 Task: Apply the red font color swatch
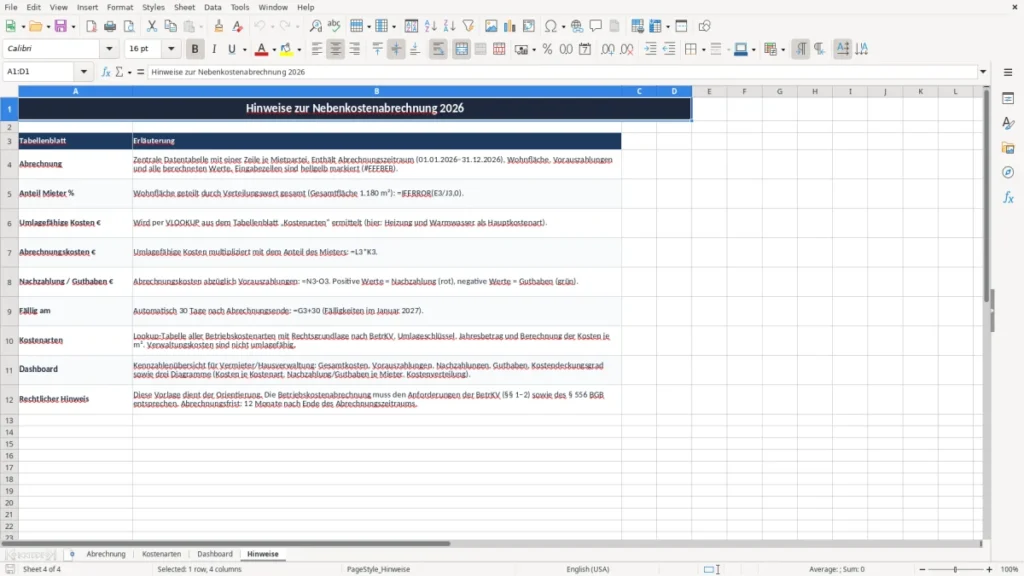click(261, 49)
